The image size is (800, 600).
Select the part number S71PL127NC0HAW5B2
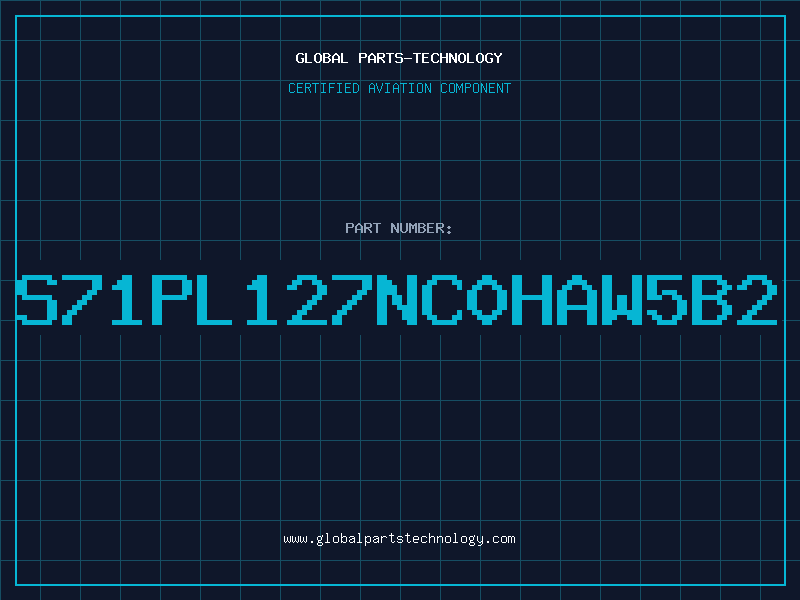pos(397,299)
